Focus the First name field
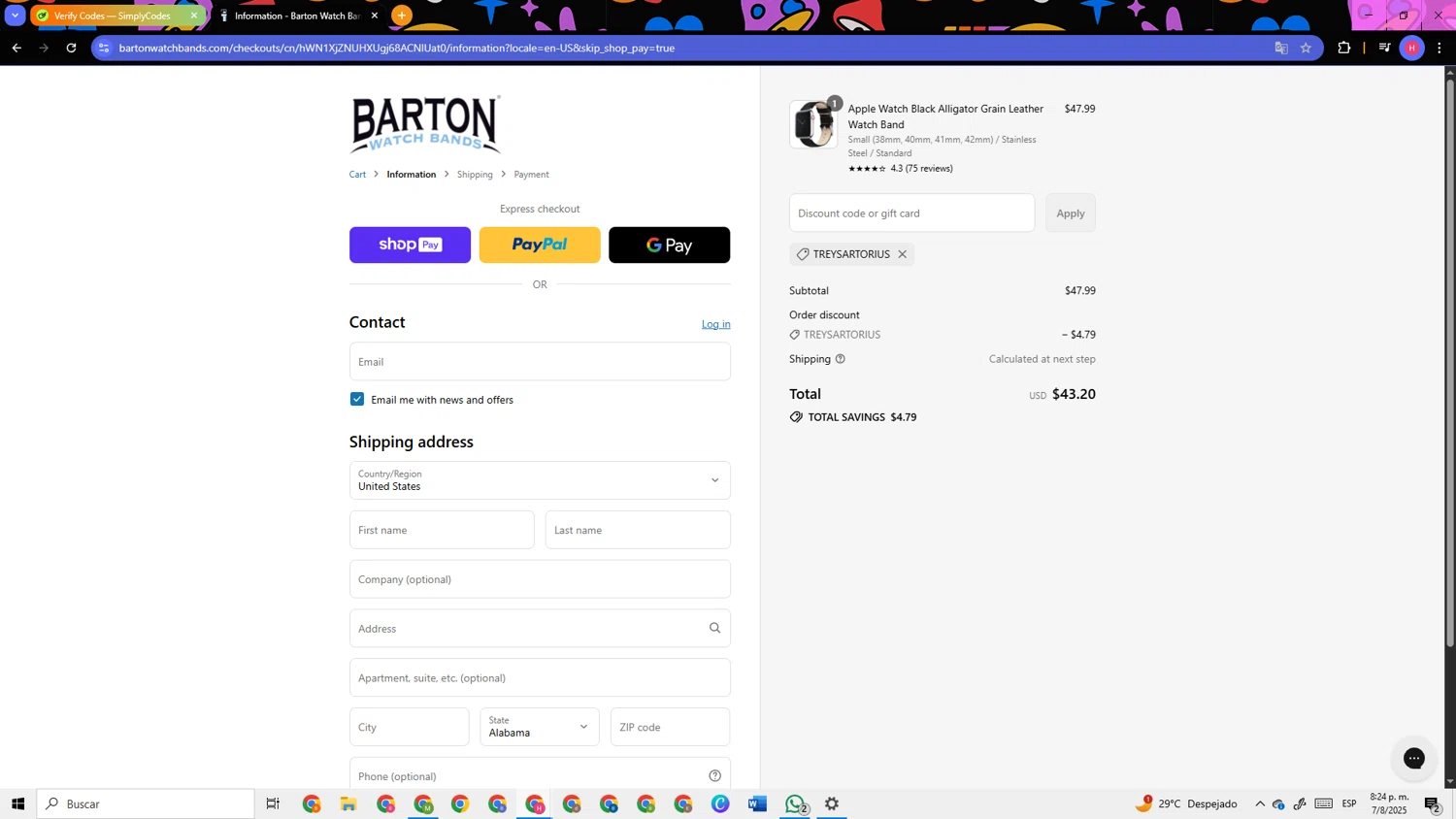This screenshot has height=819, width=1456. point(442,530)
